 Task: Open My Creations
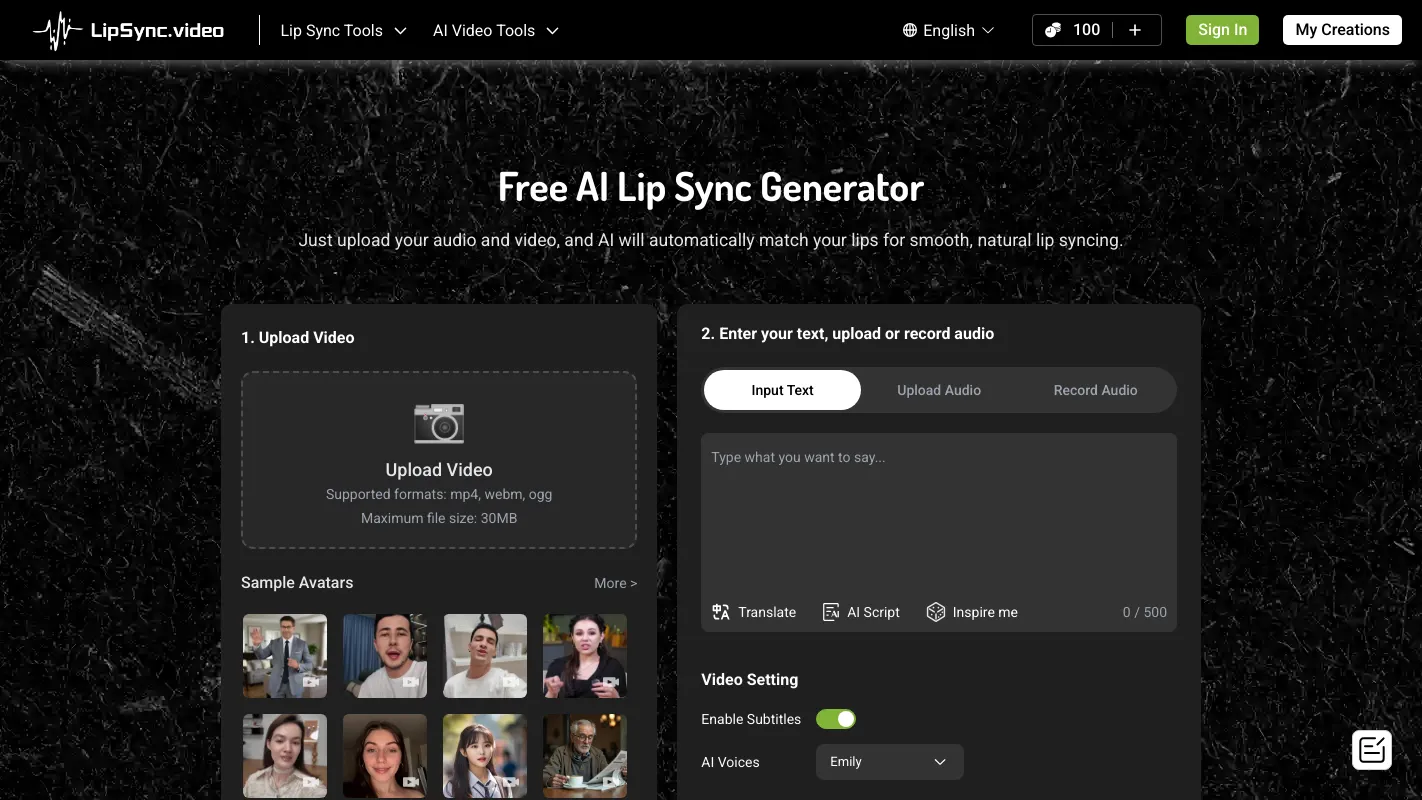click(x=1341, y=29)
